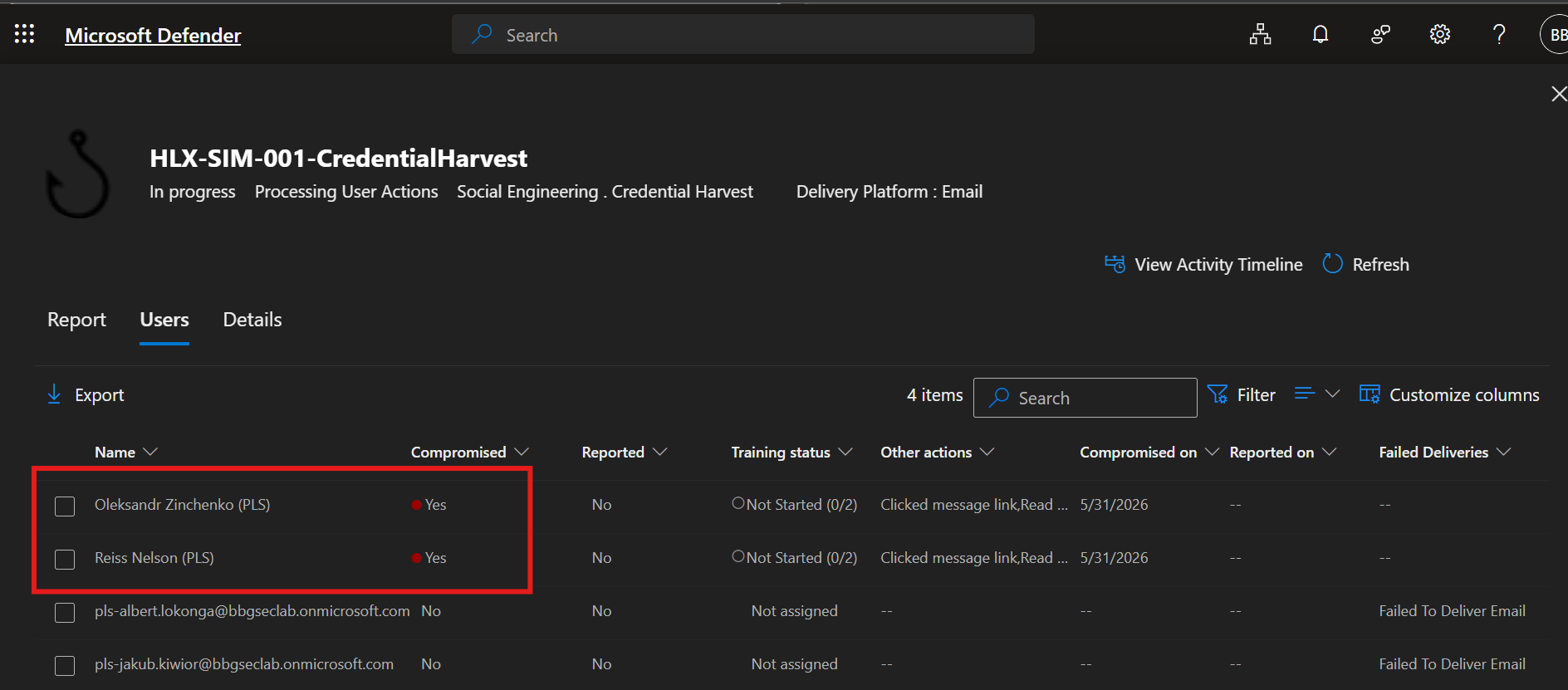Open the Details tab
Screen dimensions: 1568x690
252,320
